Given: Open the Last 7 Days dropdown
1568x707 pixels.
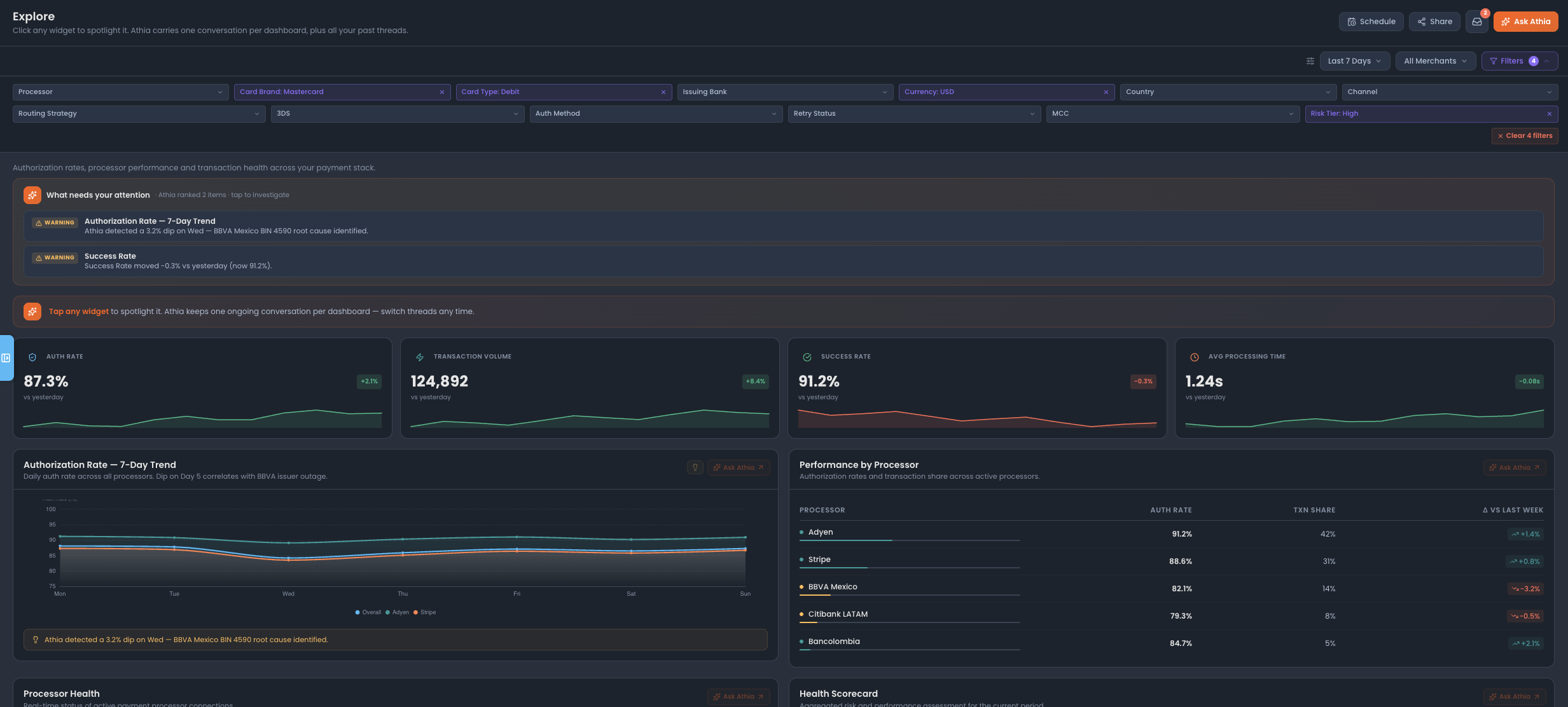Looking at the screenshot, I should (1355, 61).
